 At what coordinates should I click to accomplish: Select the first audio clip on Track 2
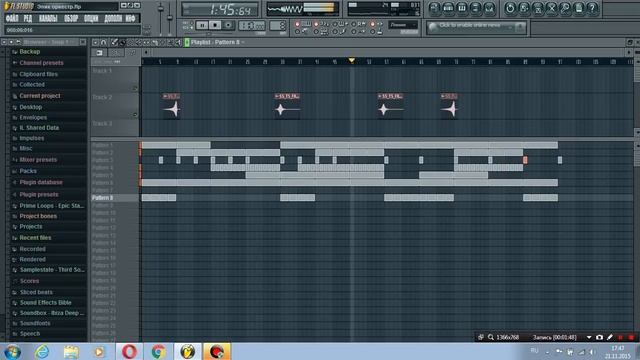171,106
